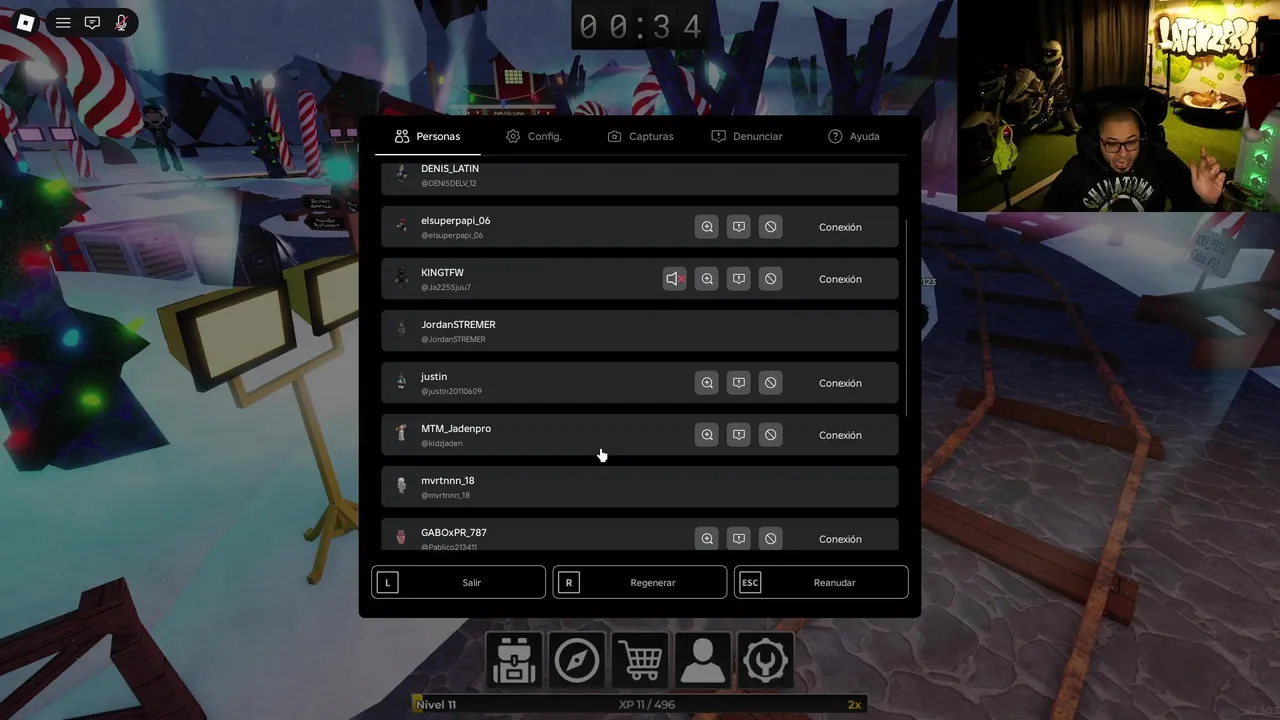Toggle the microphone mute in top bar
1280x720 pixels.
[x=121, y=22]
